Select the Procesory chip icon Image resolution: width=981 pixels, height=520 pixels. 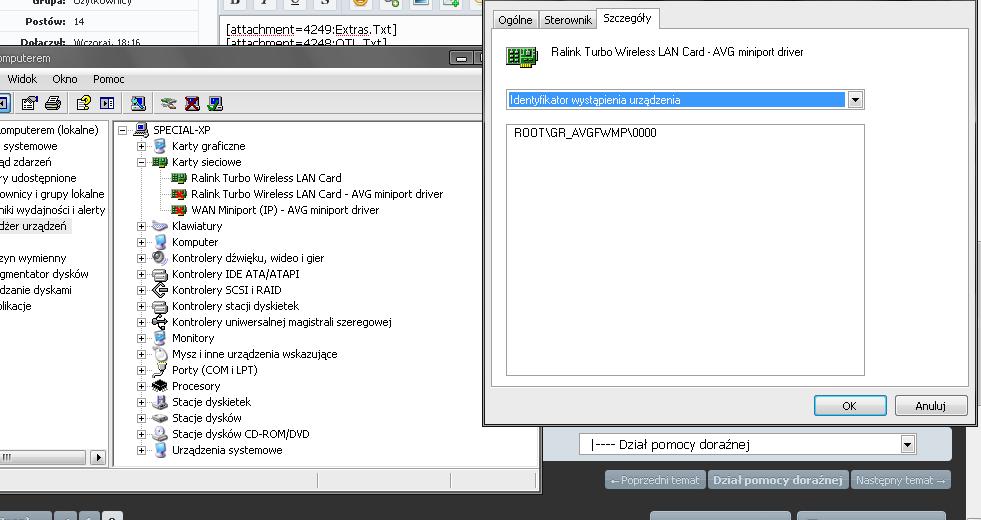[x=160, y=386]
